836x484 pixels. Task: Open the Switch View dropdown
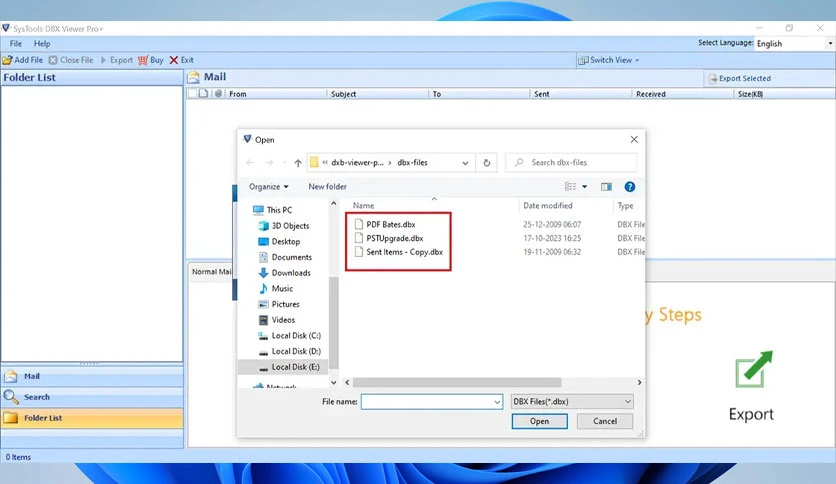(608, 60)
